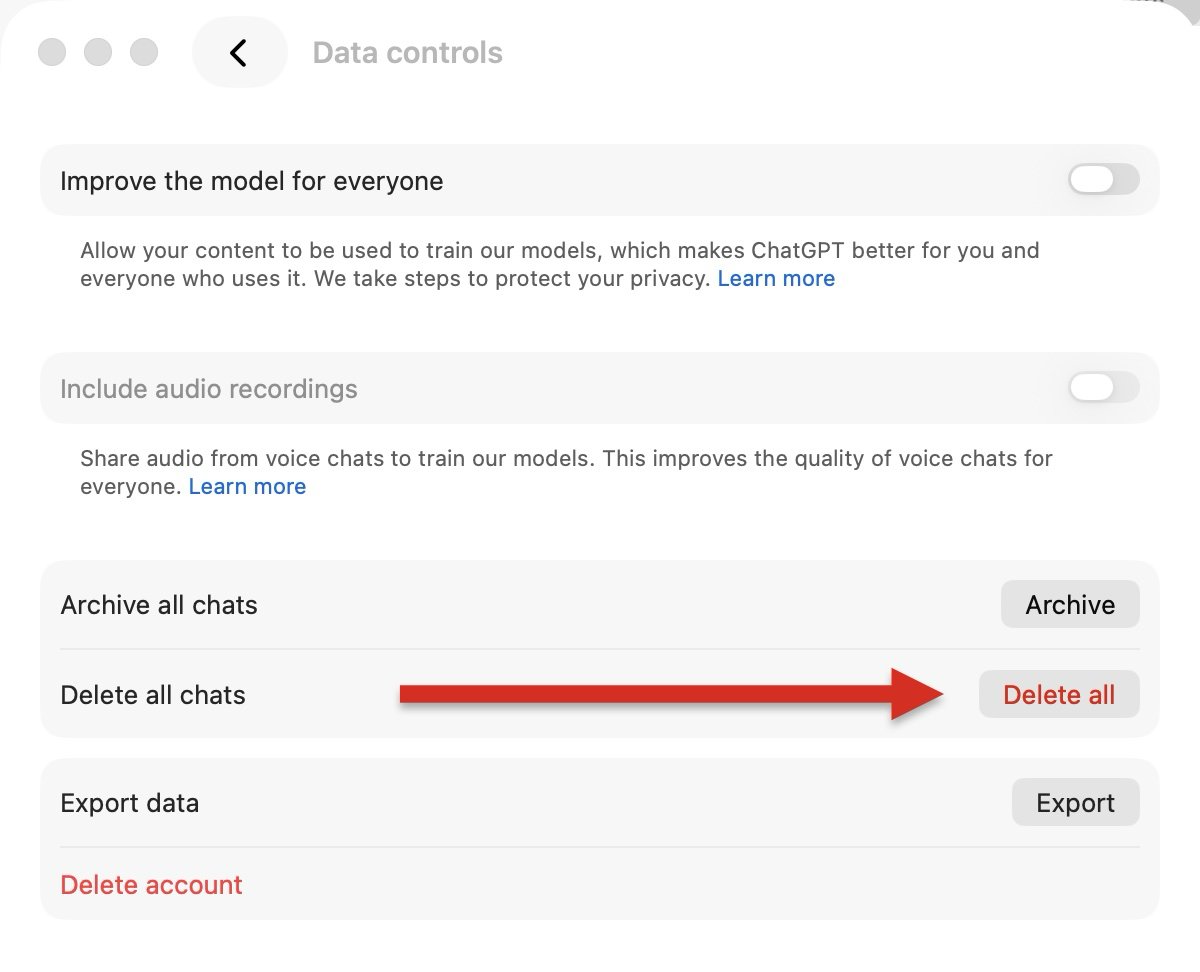Click the Export button

click(1076, 802)
